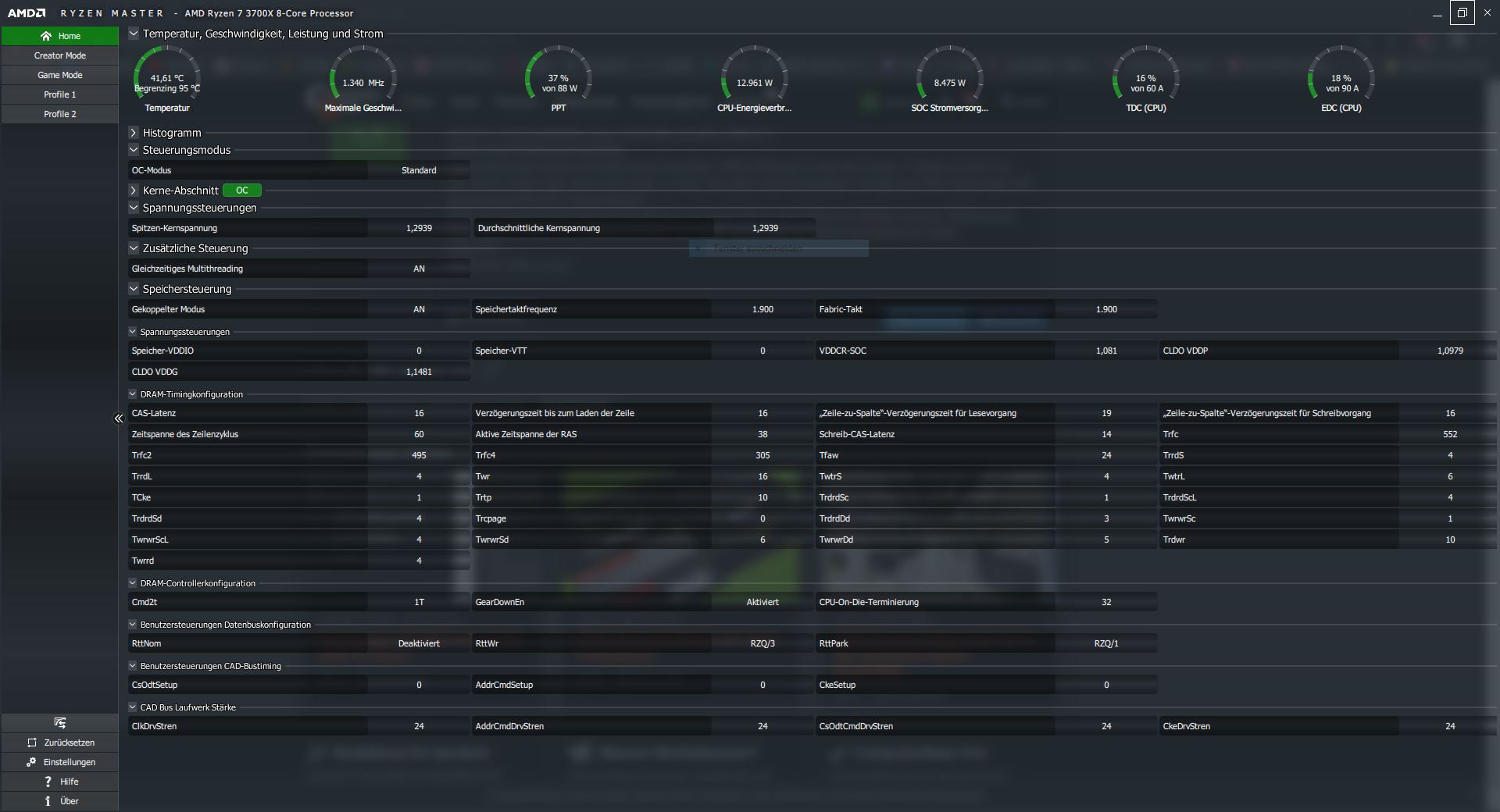Collapse the Speichersteuerung section
Viewport: 1500px width, 812px height.
[134, 289]
